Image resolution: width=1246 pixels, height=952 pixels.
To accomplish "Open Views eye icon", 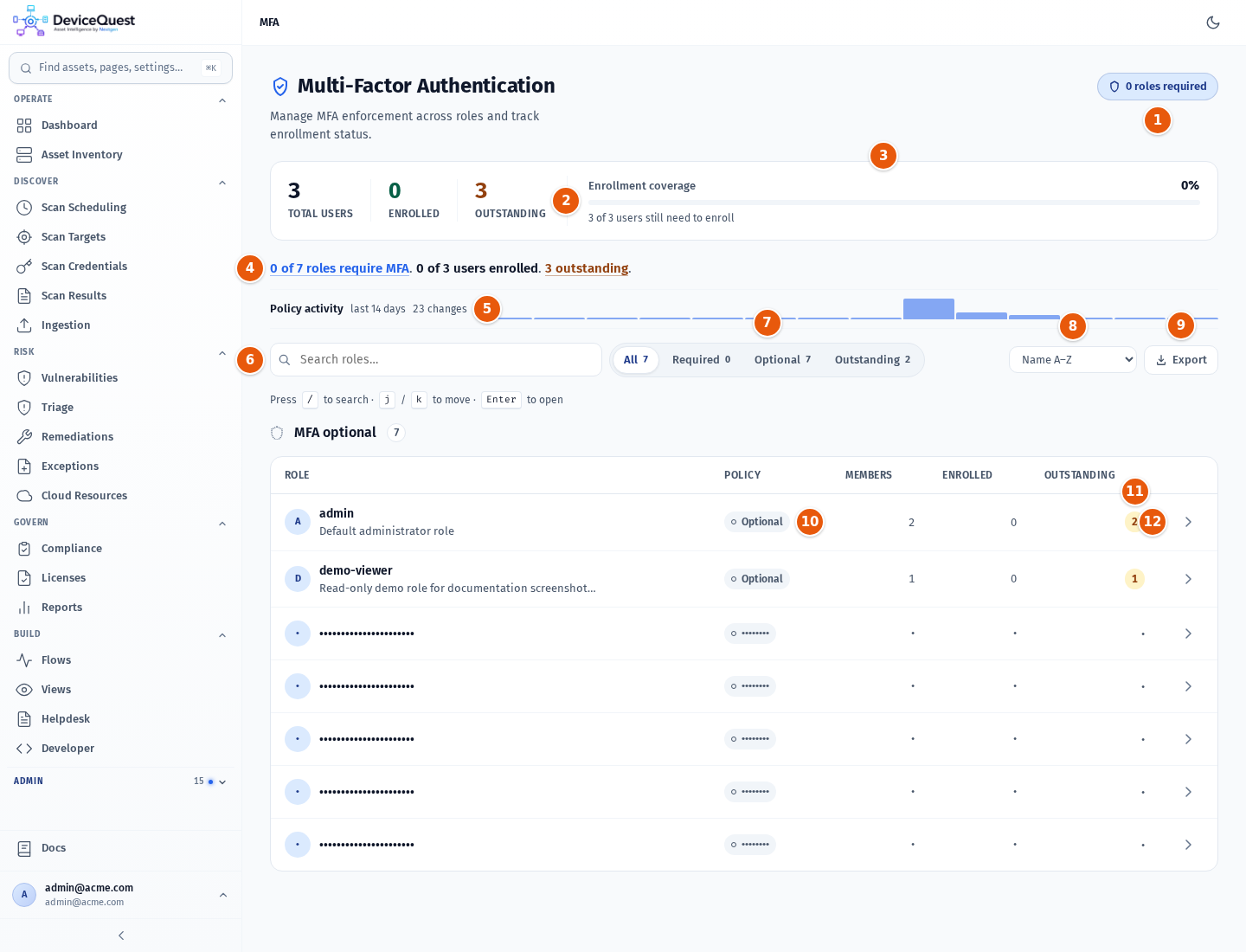I will tap(24, 690).
